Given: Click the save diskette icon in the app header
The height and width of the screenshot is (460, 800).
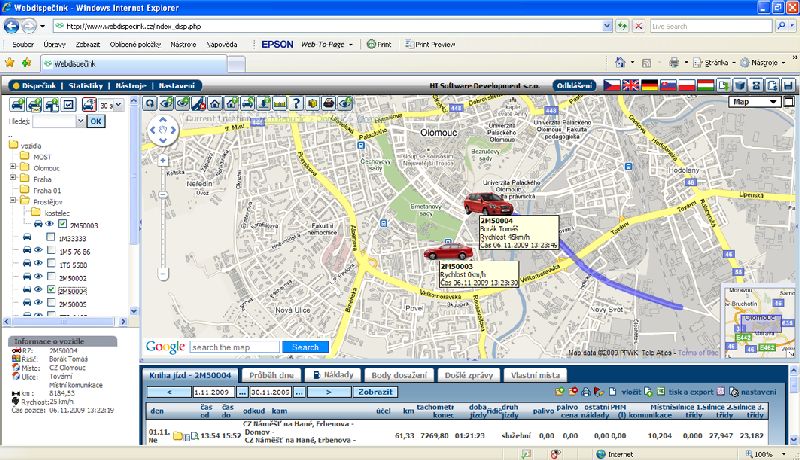Looking at the screenshot, I should 789,85.
